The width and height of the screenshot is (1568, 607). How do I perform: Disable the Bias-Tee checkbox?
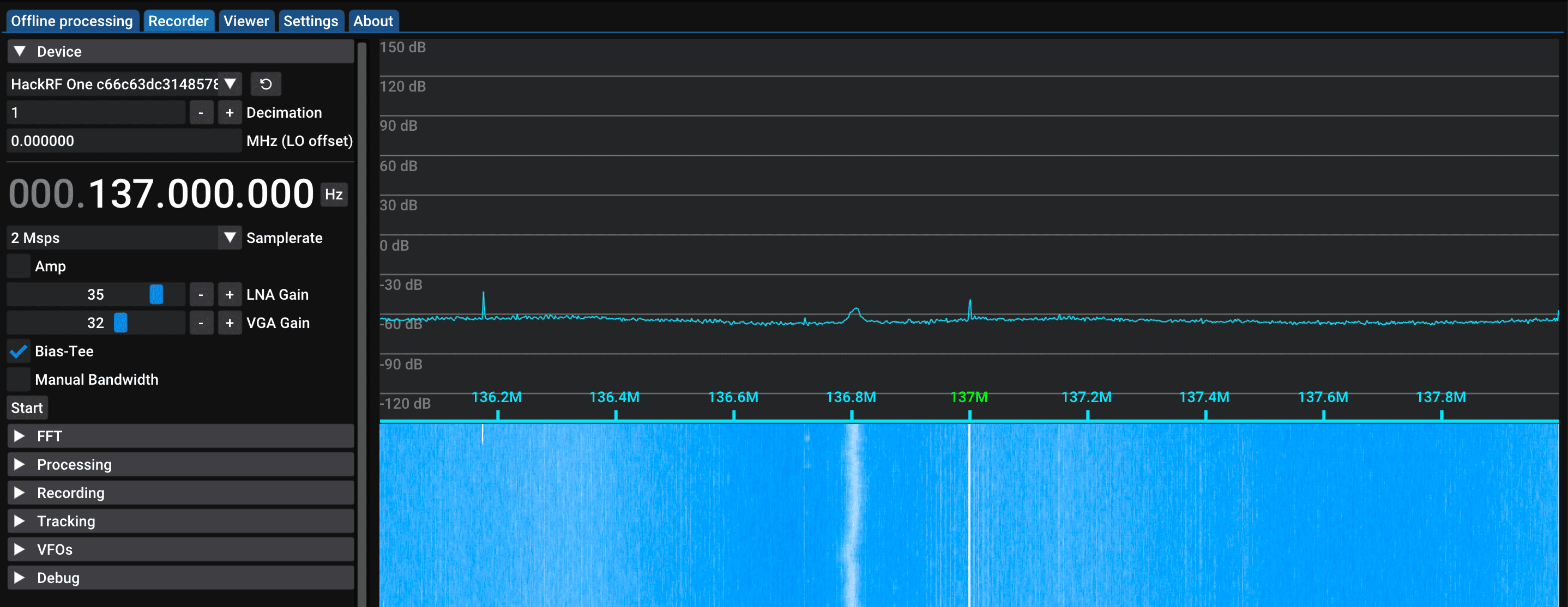(x=19, y=351)
